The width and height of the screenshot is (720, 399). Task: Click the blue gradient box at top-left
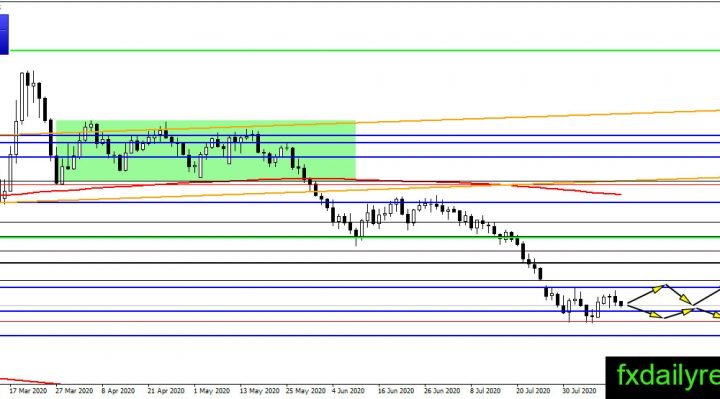[x=4, y=34]
